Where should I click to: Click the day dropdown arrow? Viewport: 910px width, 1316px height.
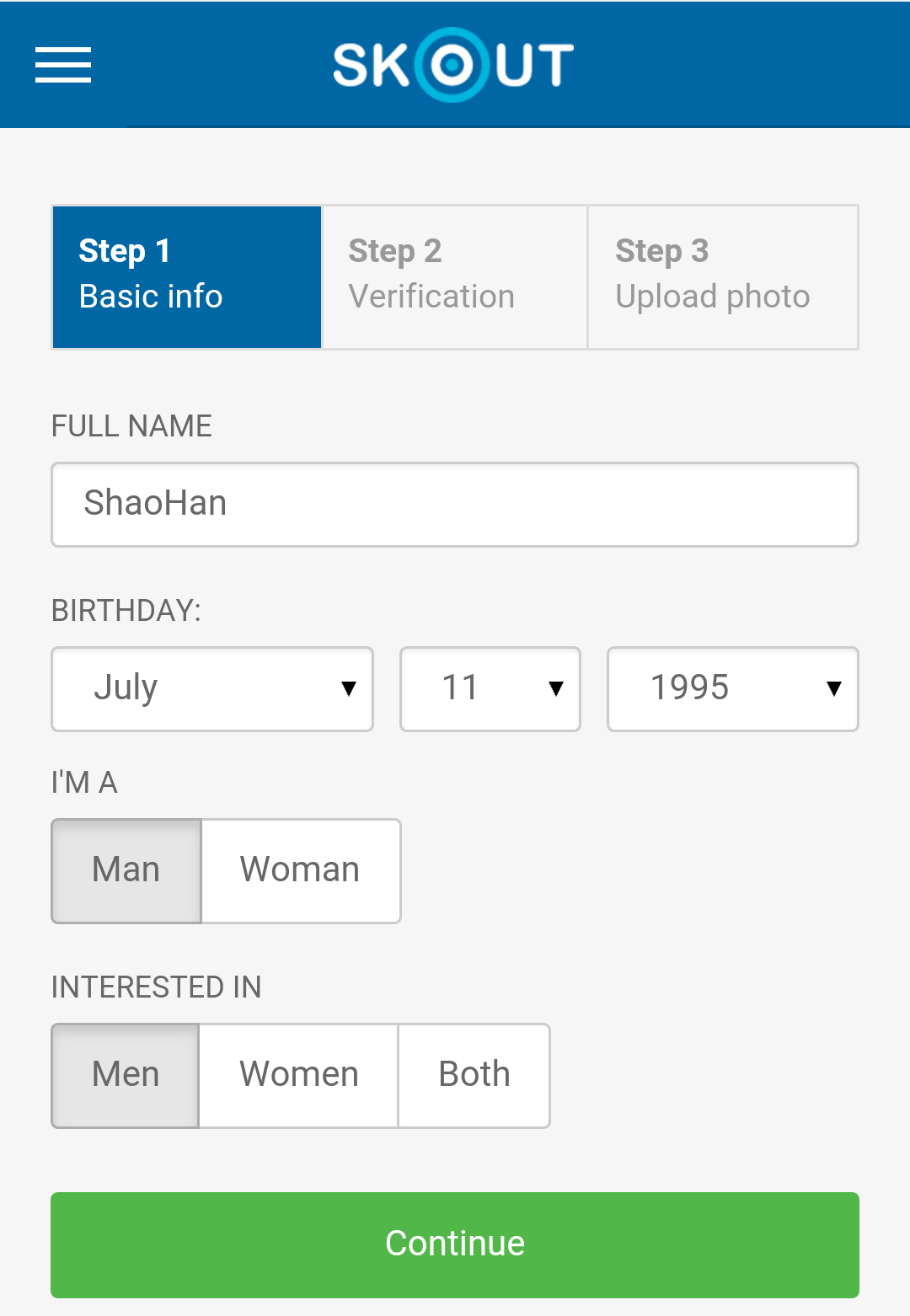click(x=555, y=689)
